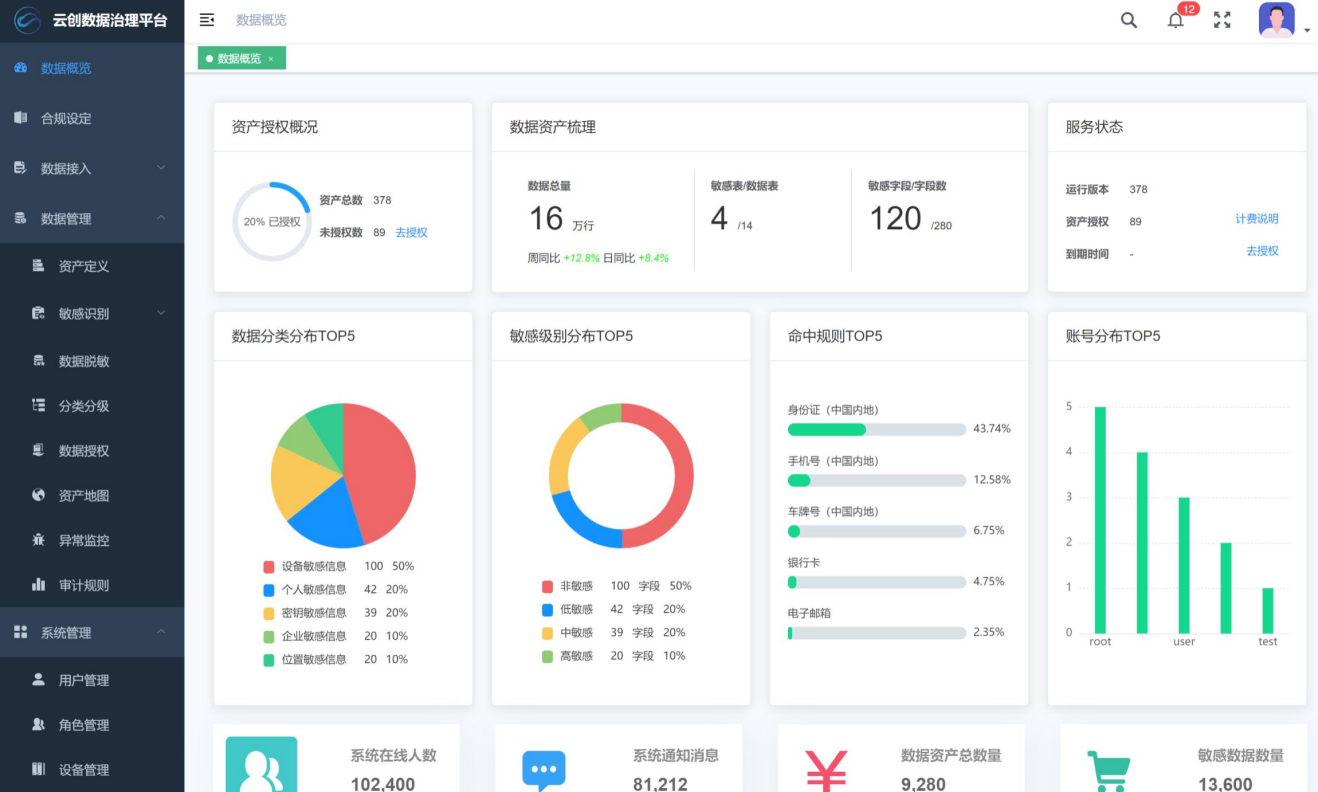Toggle 中敏感 legend entry
1318x792 pixels.
(613, 632)
